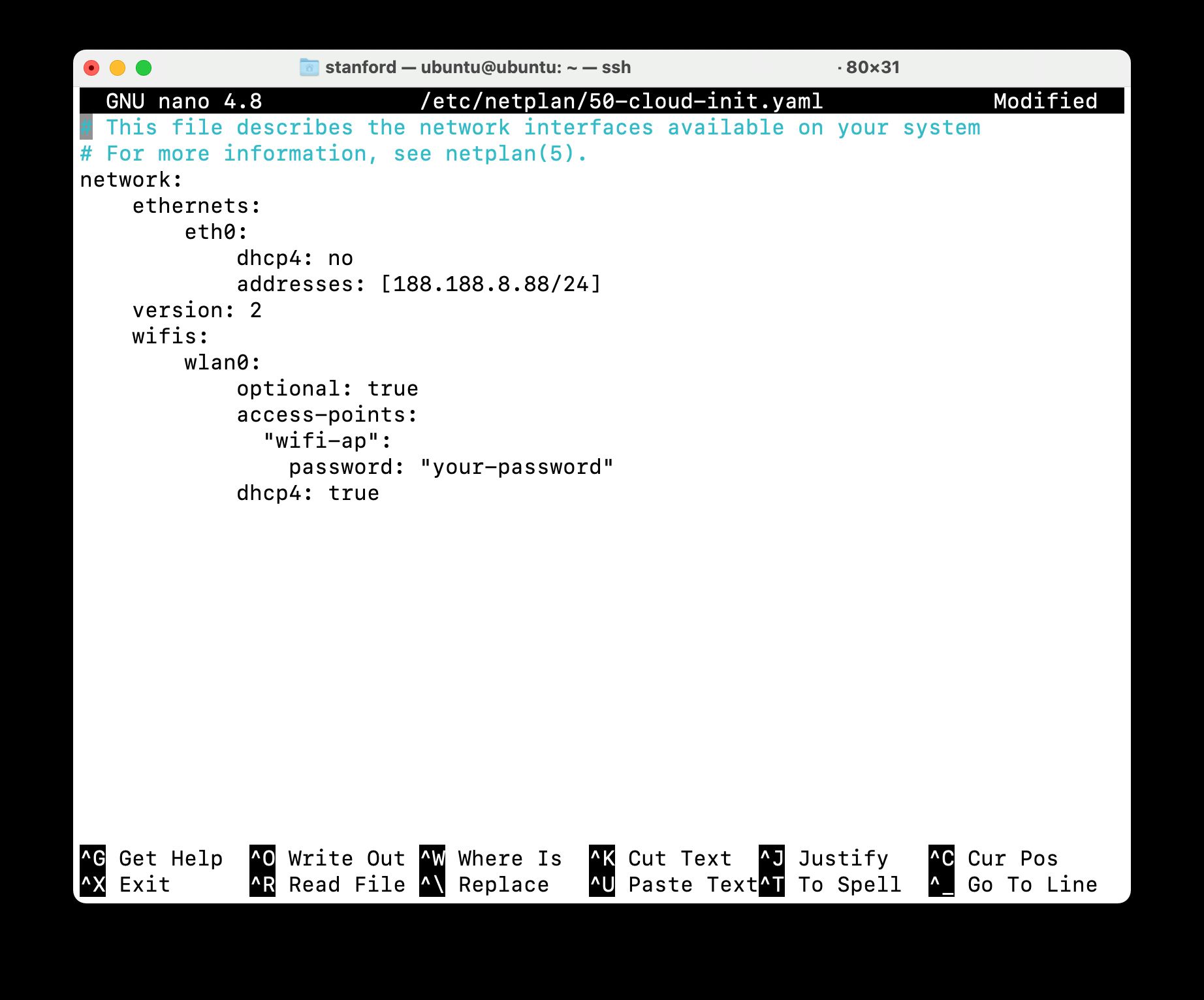Click the '^X Exit' shortcut

[125, 884]
